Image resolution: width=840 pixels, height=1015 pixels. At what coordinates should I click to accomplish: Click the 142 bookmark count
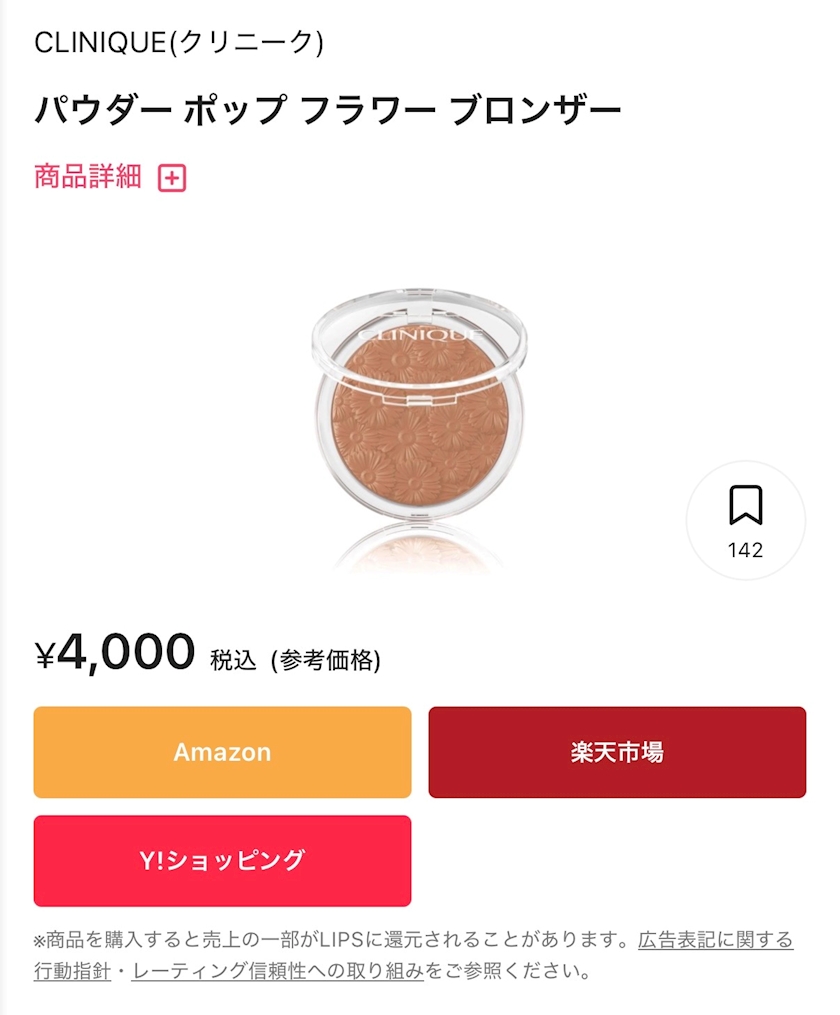click(745, 550)
